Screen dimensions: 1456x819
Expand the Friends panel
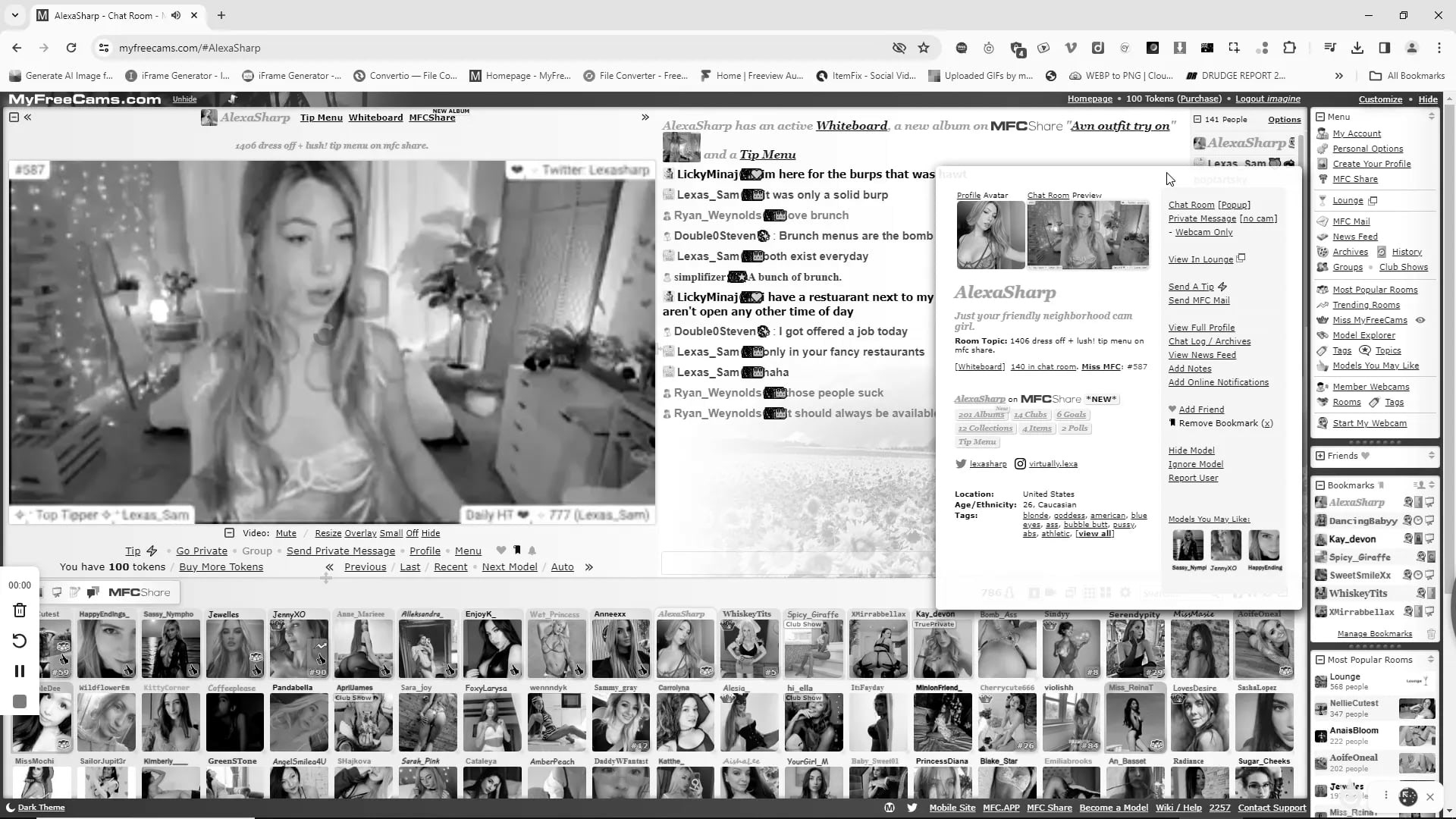point(1320,456)
